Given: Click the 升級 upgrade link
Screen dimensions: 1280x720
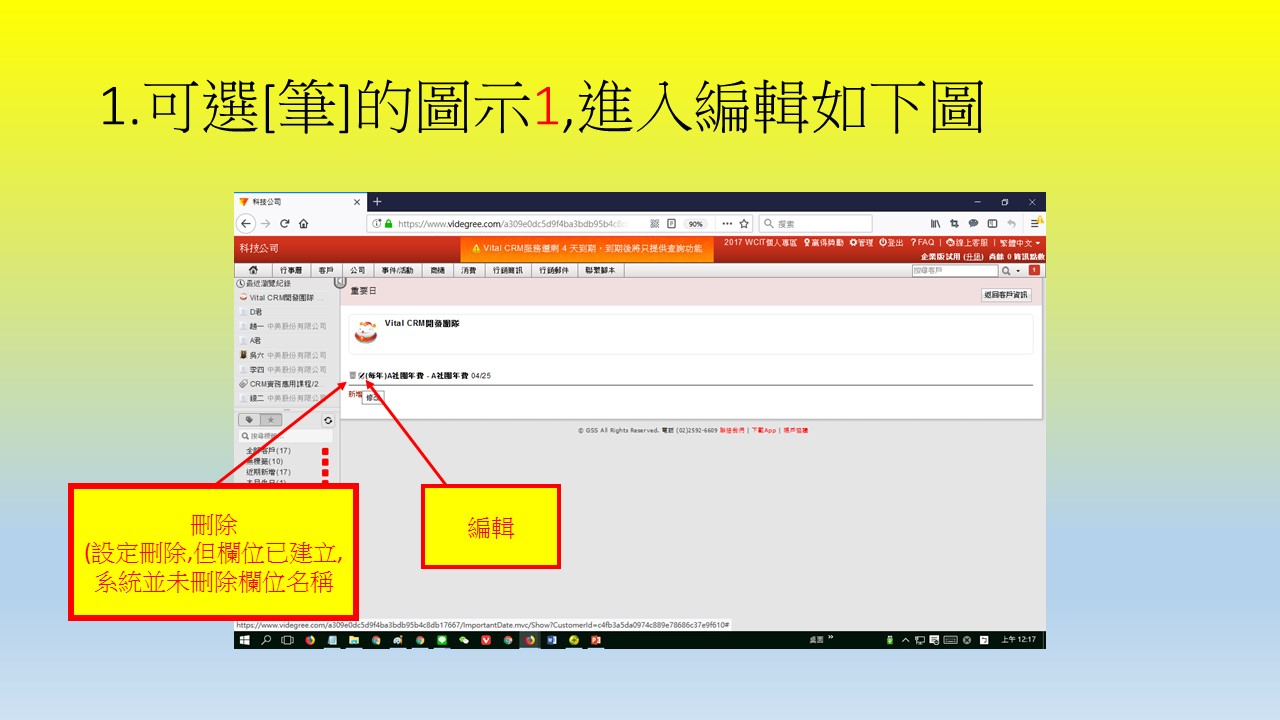Looking at the screenshot, I should tap(974, 257).
